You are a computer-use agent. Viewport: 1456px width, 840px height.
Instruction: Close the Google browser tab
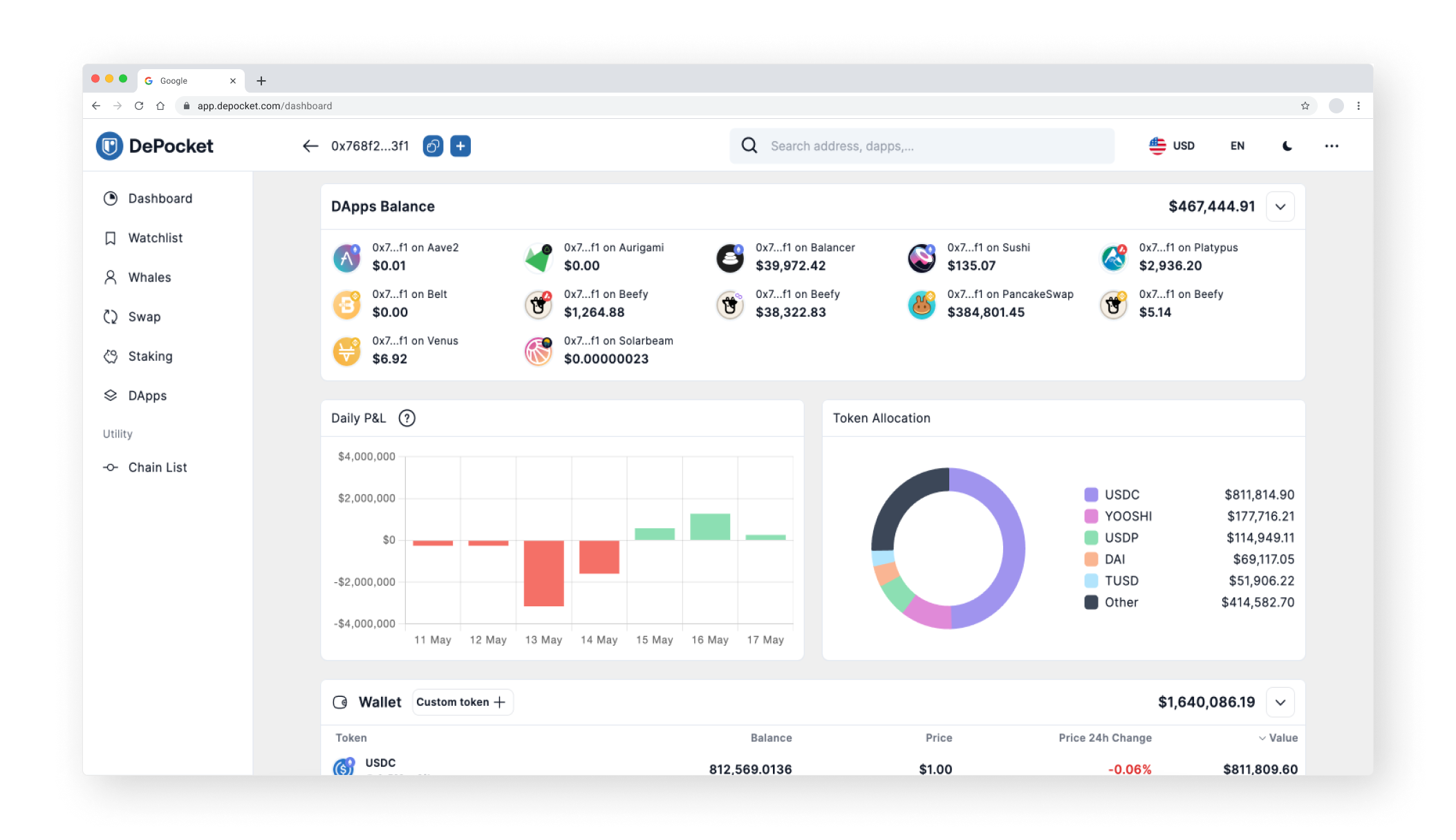233,81
